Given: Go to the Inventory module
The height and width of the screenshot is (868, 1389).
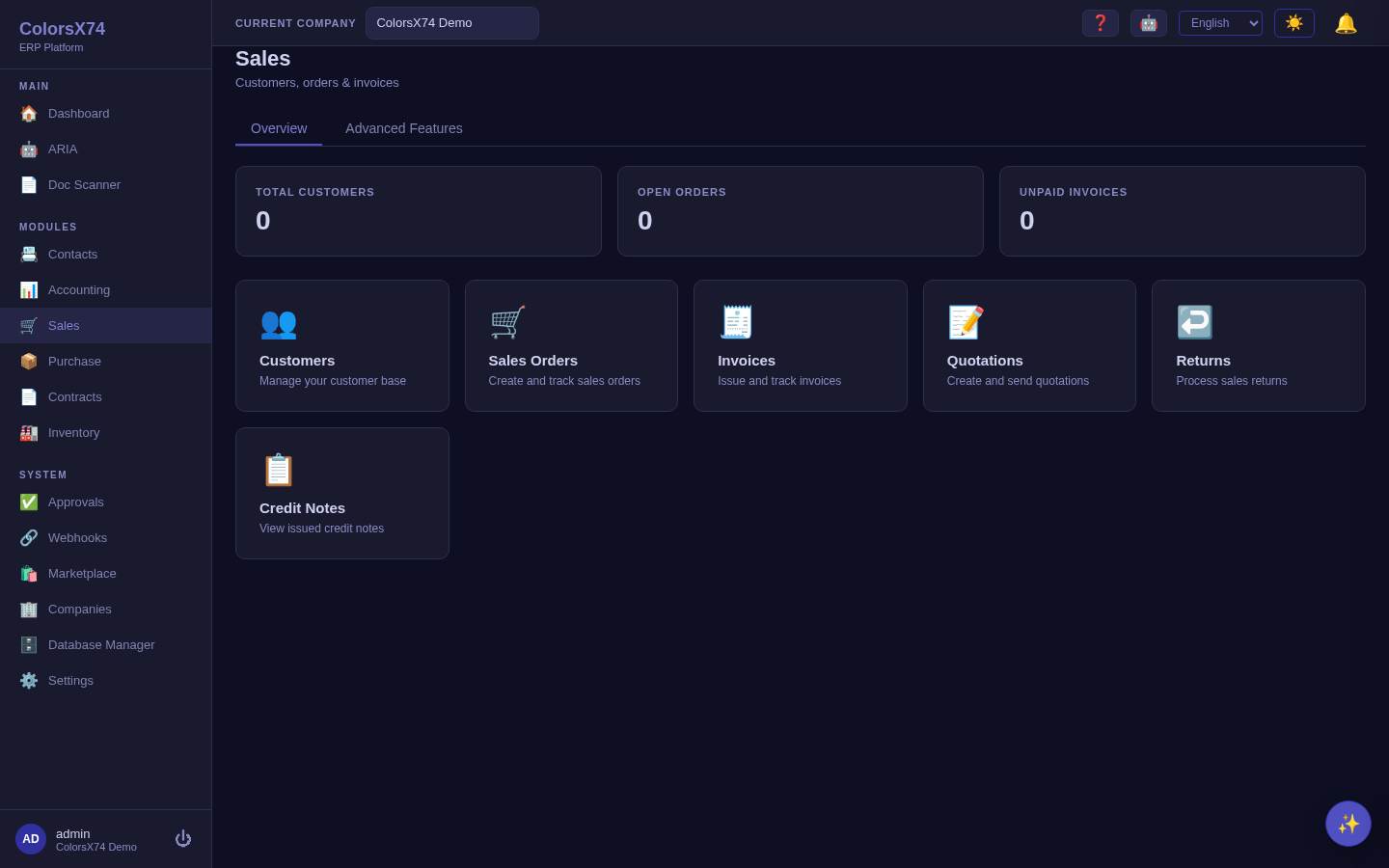Looking at the screenshot, I should (106, 433).
